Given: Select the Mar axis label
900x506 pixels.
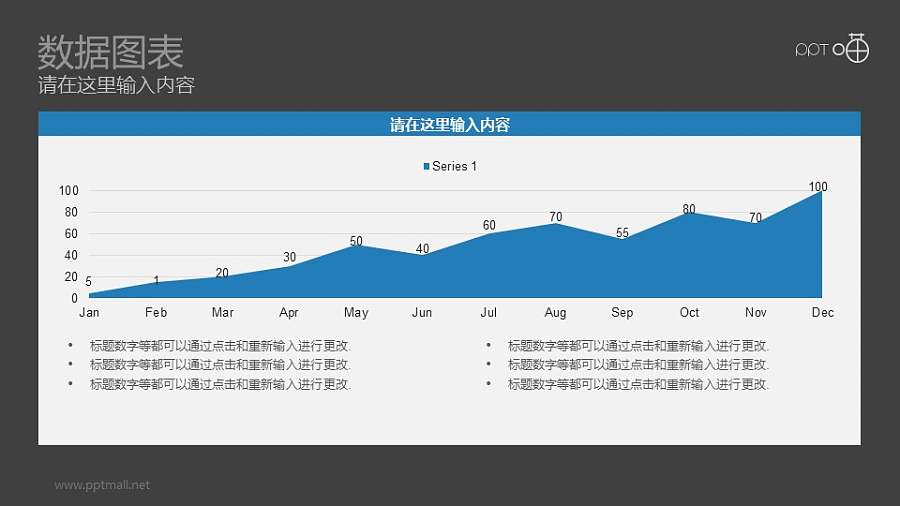Looking at the screenshot, I should [x=223, y=312].
